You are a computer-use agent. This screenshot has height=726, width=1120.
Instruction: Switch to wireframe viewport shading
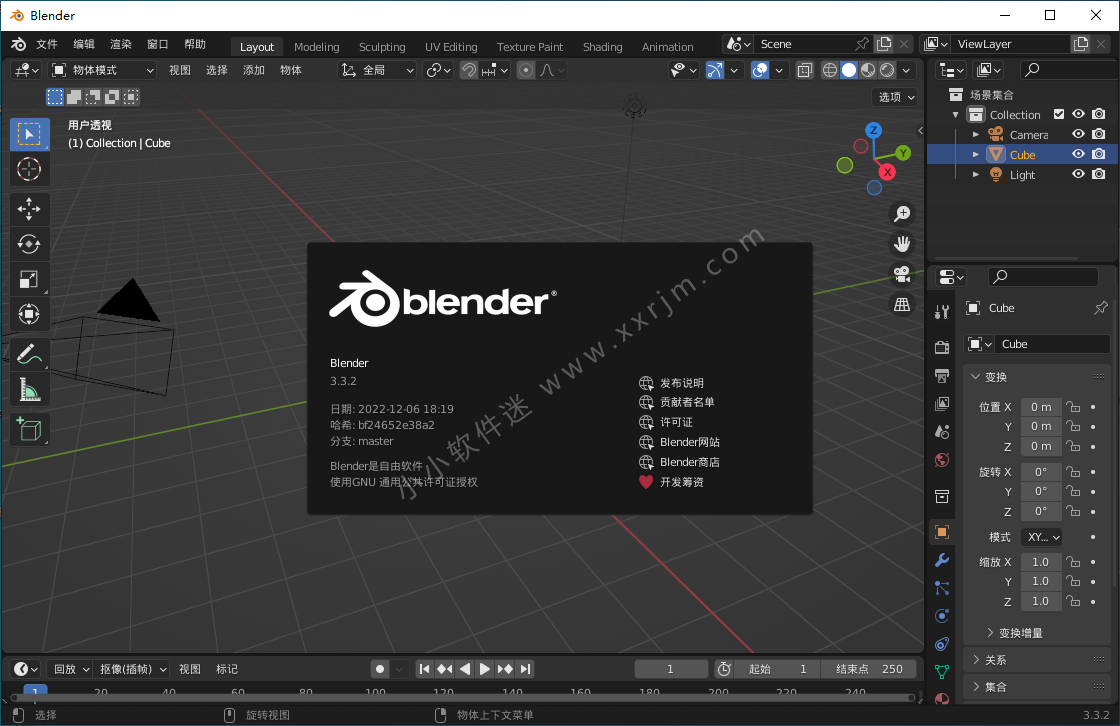point(829,70)
